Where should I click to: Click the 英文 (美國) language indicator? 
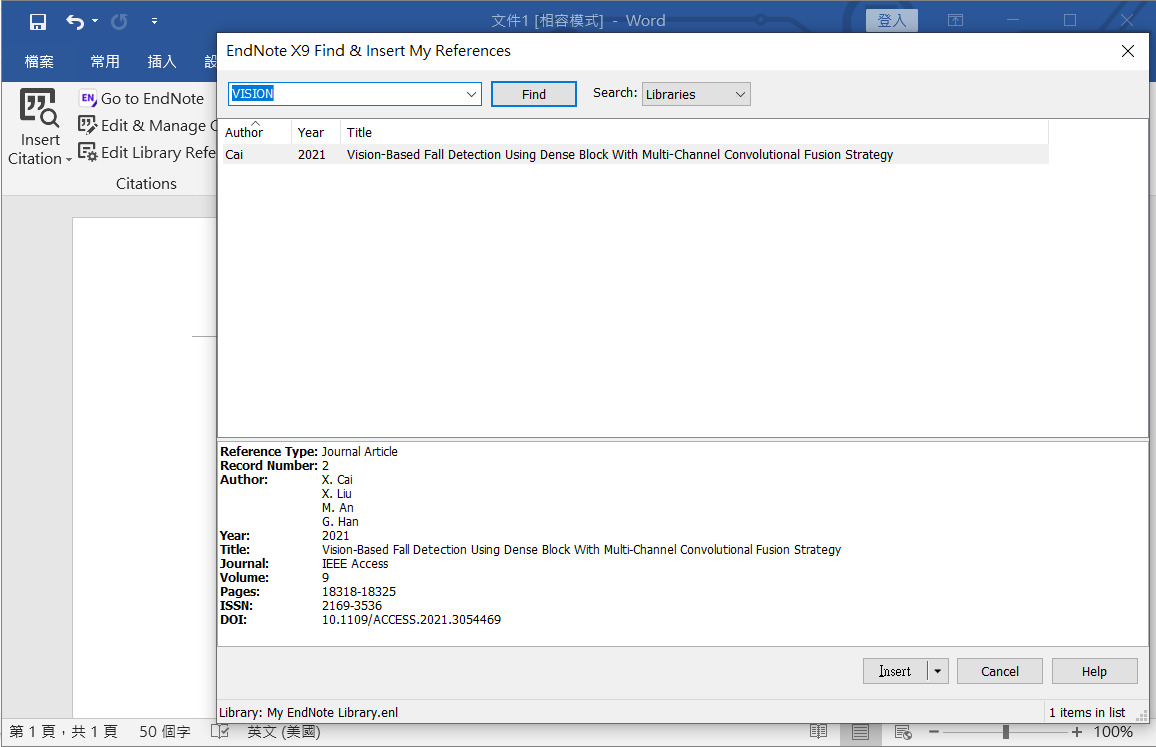pyautogui.click(x=284, y=732)
